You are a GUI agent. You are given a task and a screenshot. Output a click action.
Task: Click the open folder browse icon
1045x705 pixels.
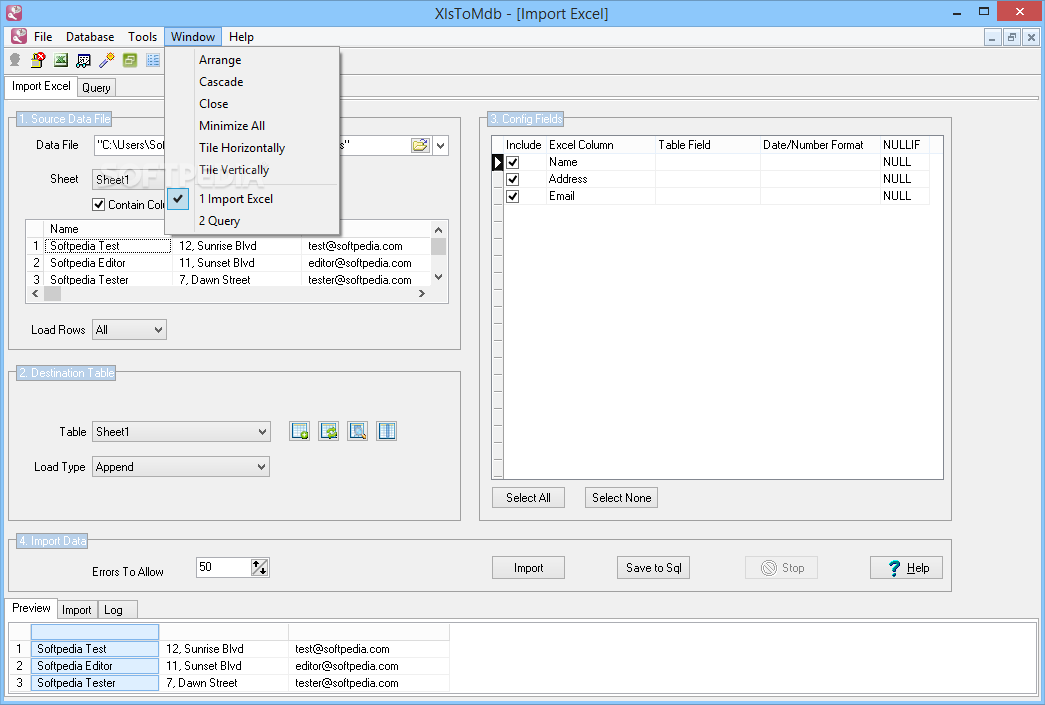point(420,145)
